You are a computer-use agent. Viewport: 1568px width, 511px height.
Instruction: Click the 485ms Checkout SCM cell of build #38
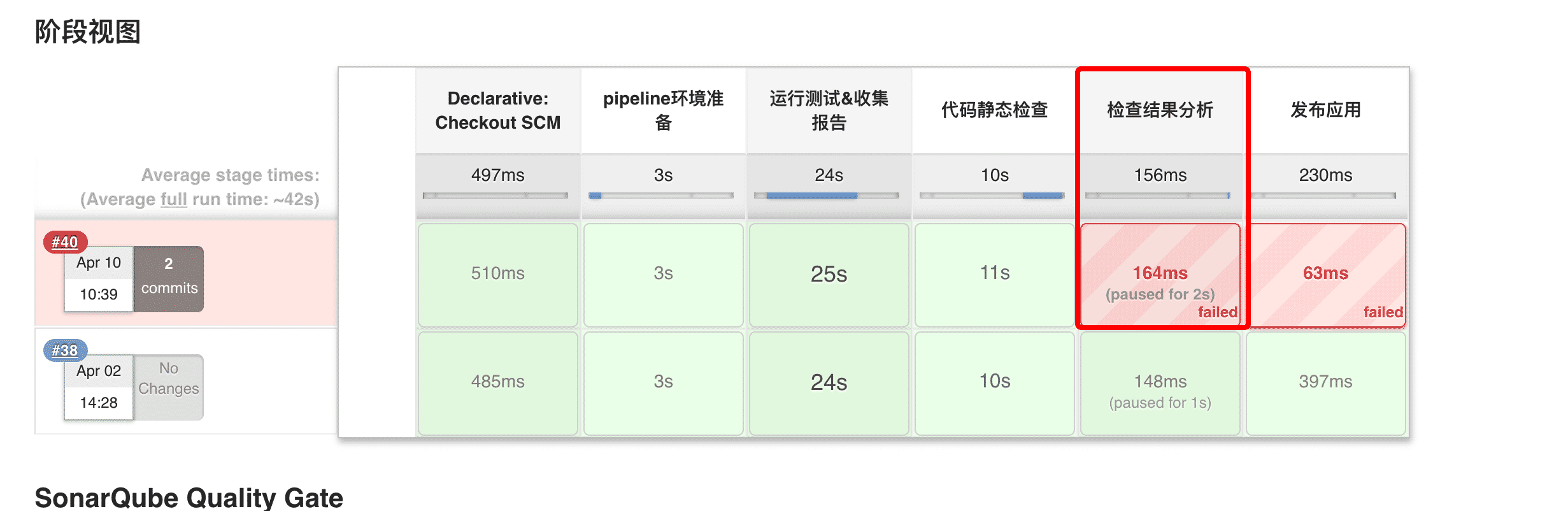[497, 382]
